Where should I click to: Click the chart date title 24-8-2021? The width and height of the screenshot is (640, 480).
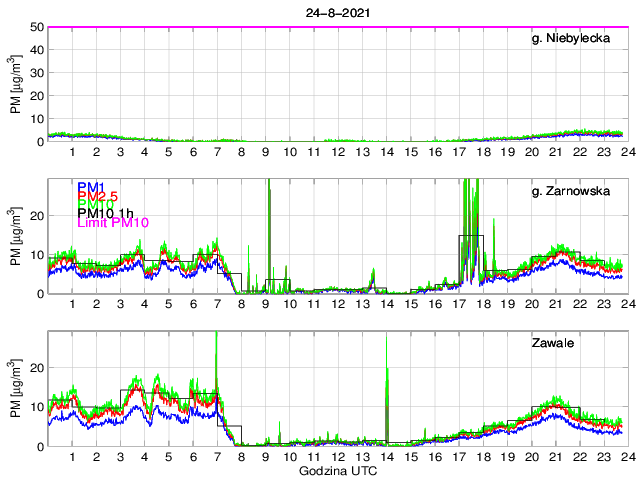[x=336, y=13]
